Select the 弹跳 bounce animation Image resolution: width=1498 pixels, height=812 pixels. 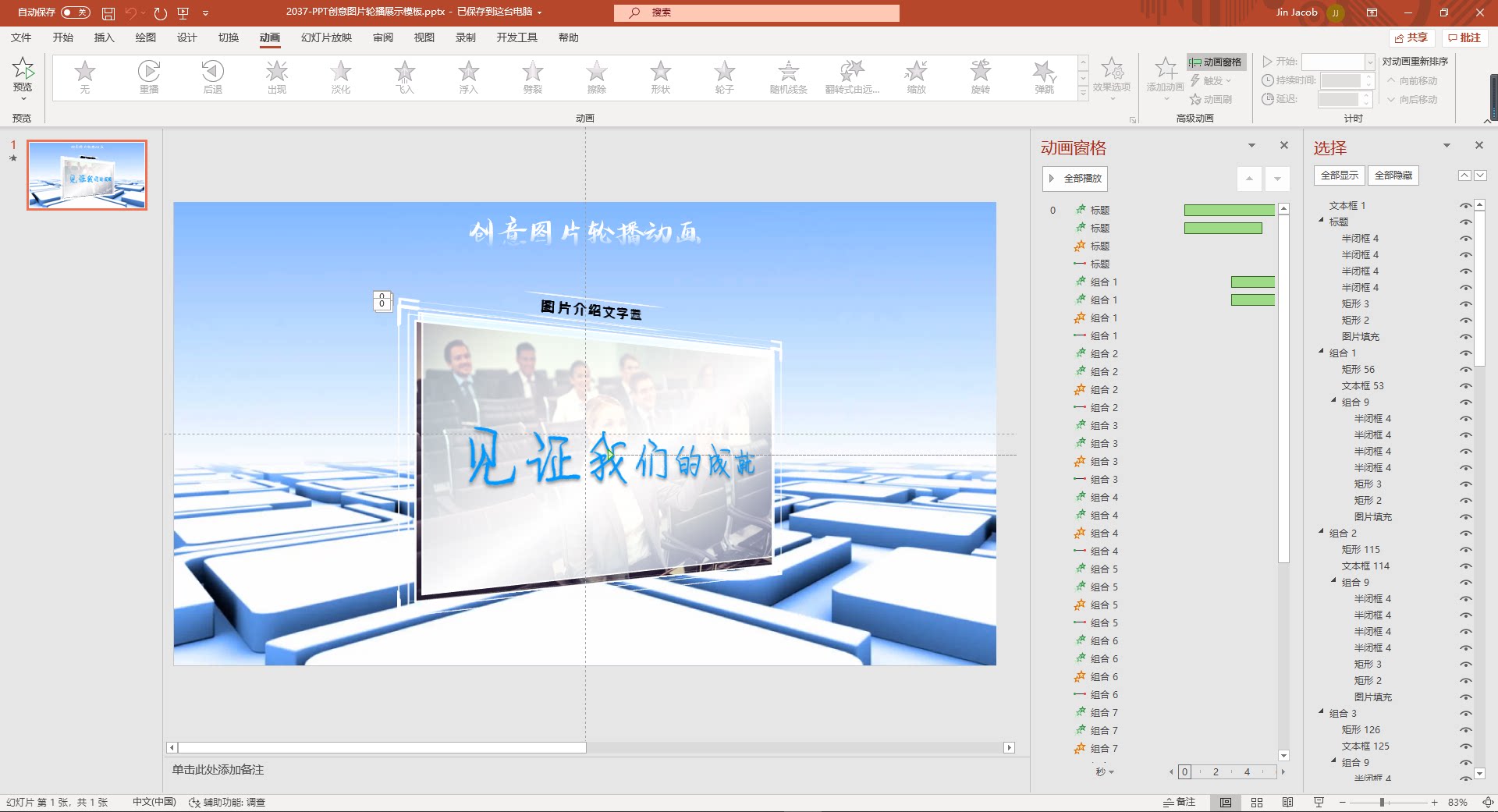coord(1045,77)
